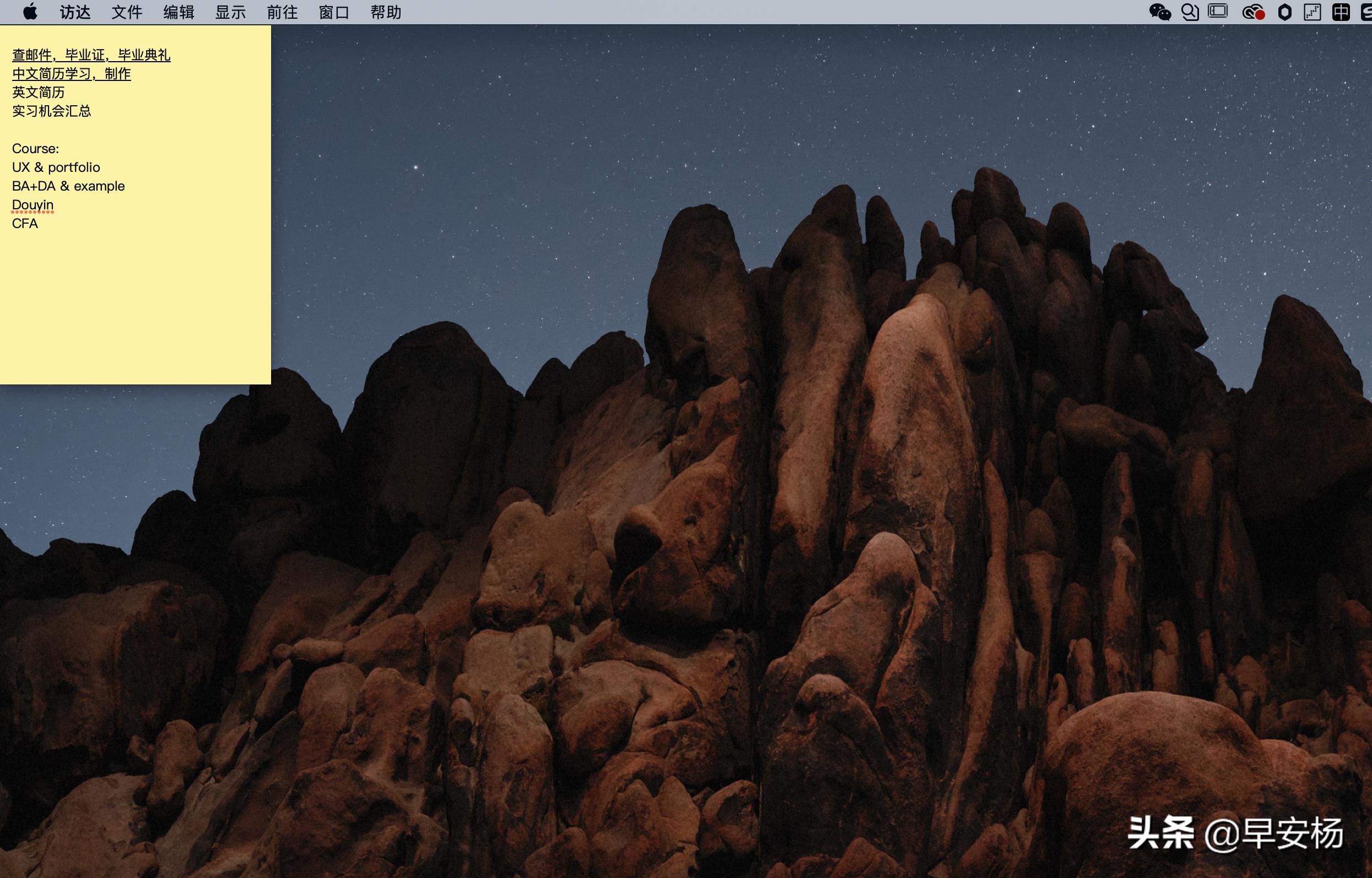
Task: Open the 帮助 menu
Action: click(x=386, y=12)
